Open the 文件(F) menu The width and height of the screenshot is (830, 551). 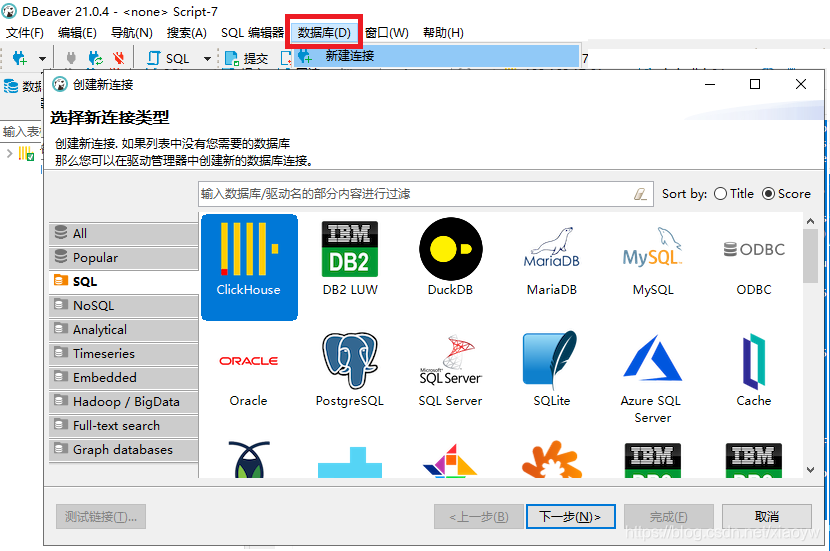click(x=25, y=33)
